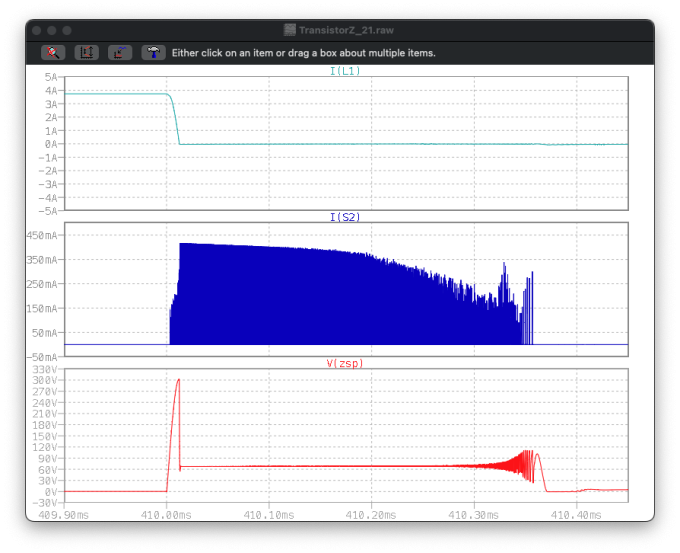
Task: Select the V(zsp) trace label
Action: [345, 363]
